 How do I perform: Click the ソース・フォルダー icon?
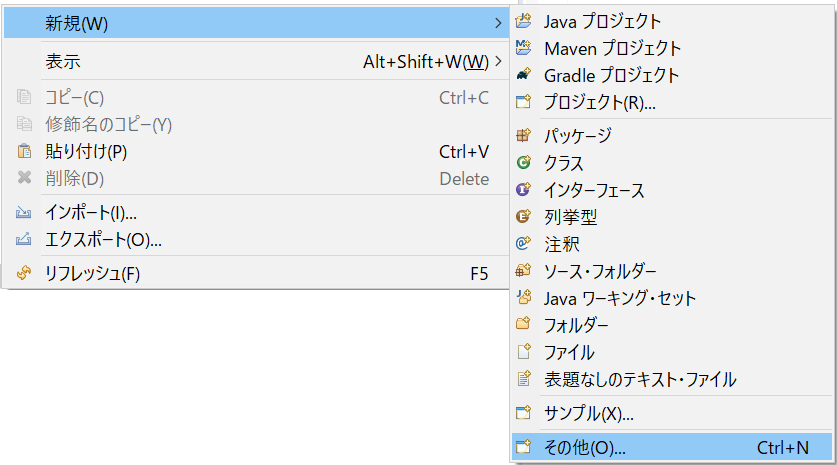(524, 271)
